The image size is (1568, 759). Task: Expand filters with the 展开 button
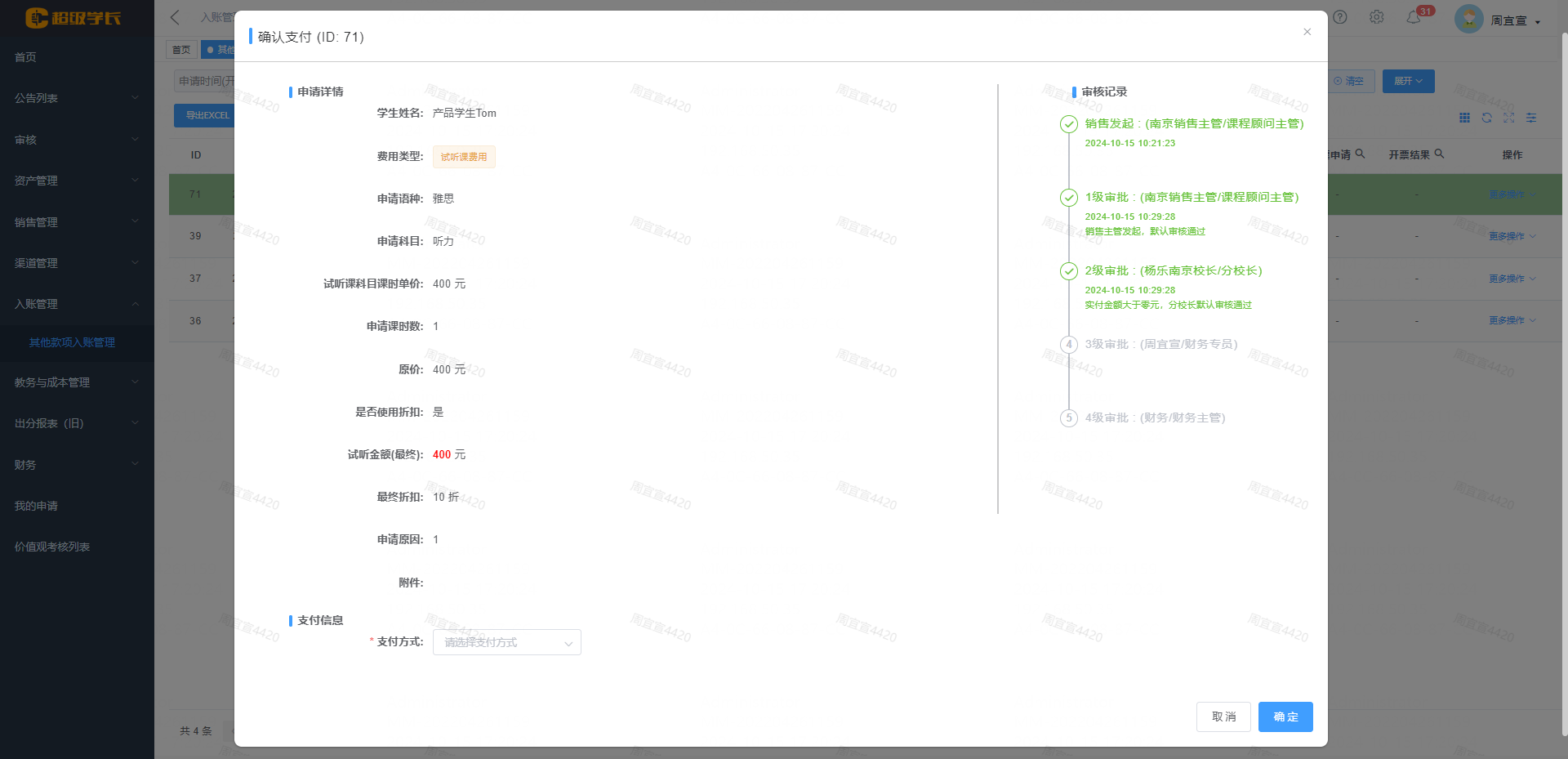1408,81
